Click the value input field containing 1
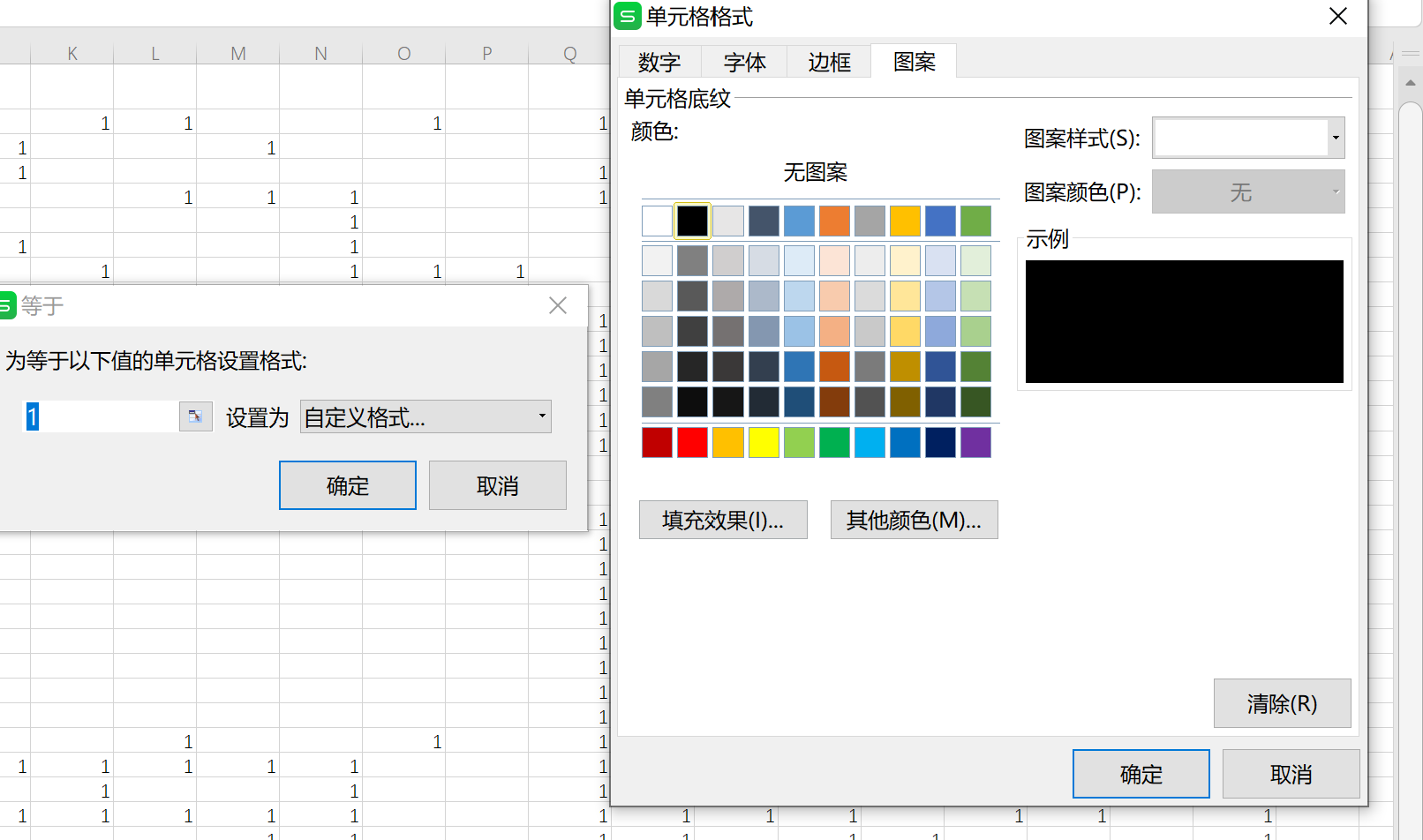This screenshot has width=1423, height=840. tap(101, 416)
